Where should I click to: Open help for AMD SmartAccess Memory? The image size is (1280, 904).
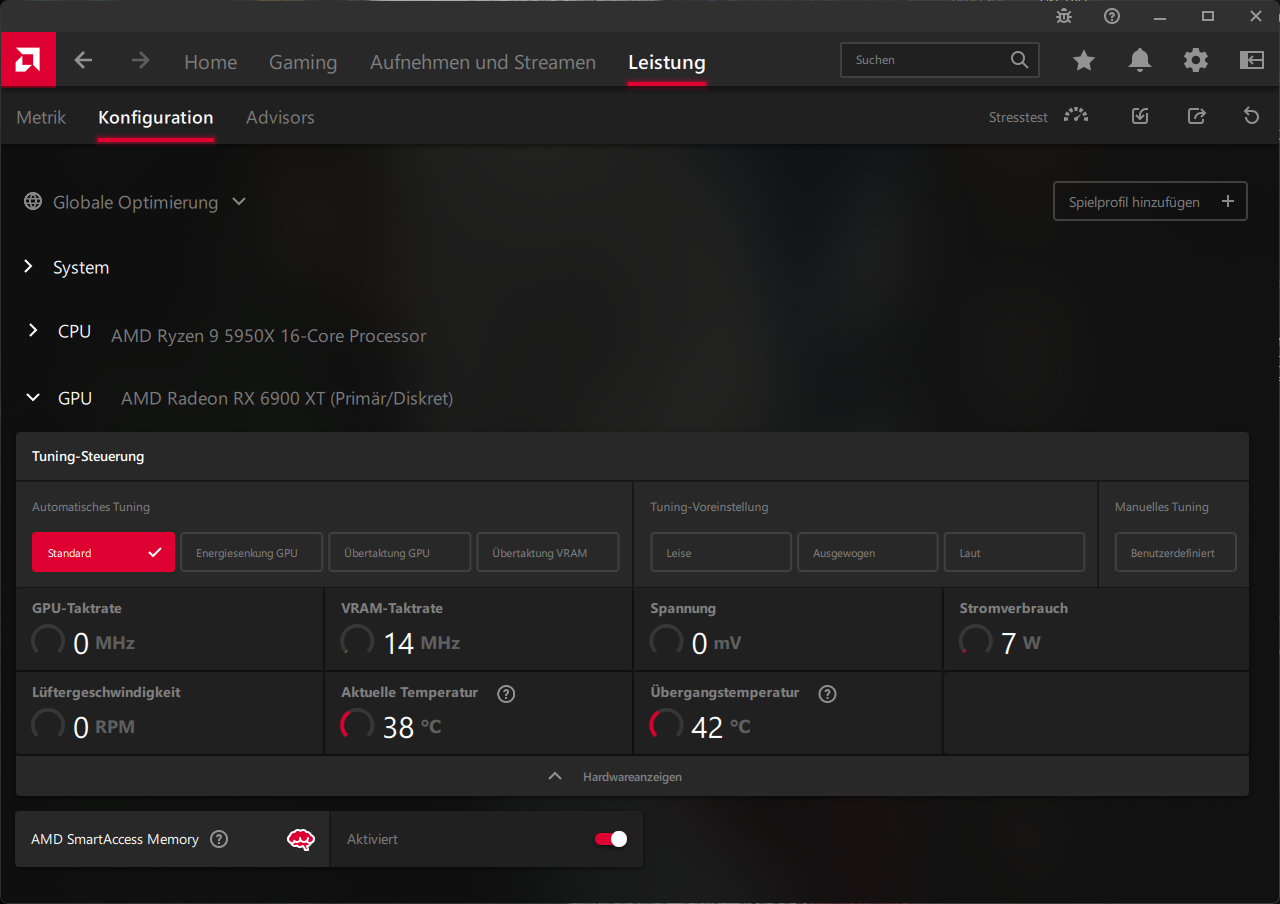tap(219, 839)
